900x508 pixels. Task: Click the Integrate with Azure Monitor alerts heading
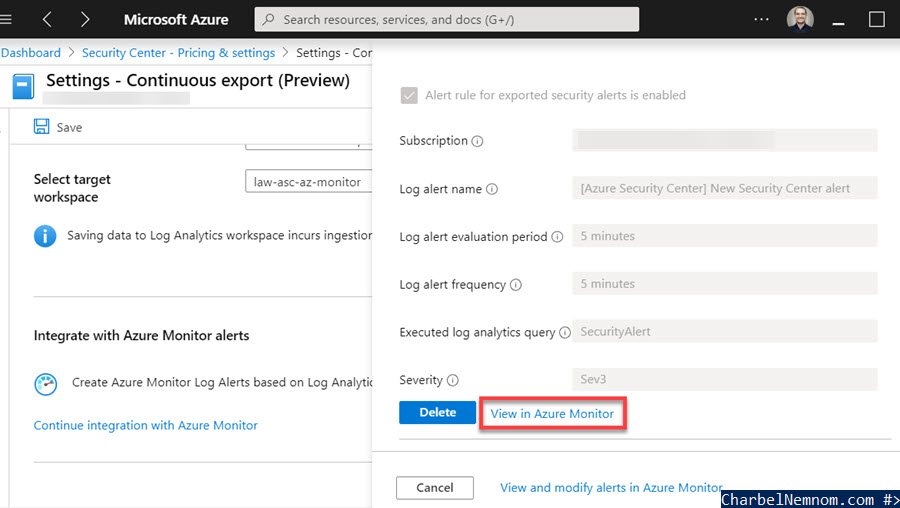pos(141,336)
